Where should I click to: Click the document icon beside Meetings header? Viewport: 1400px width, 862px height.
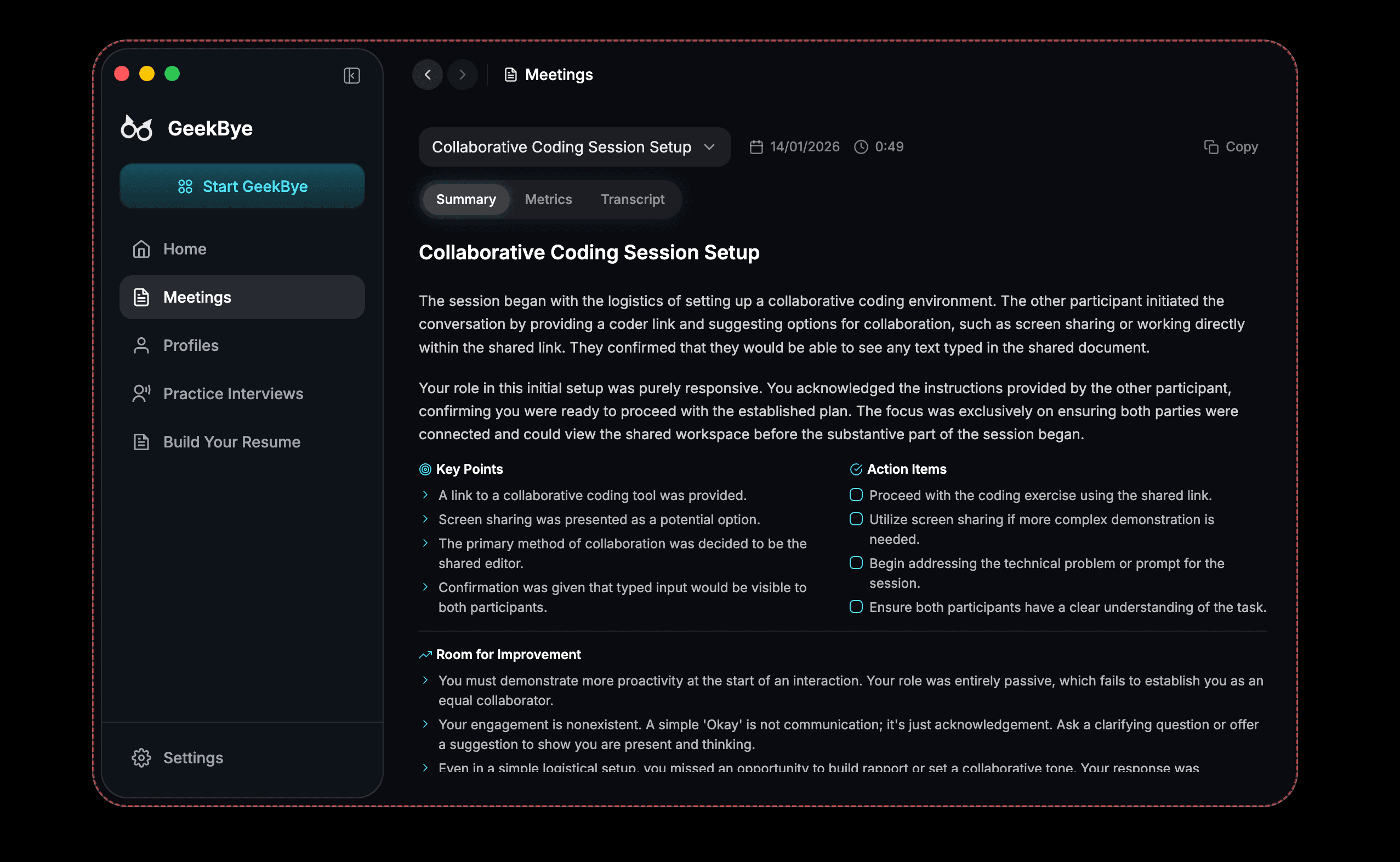click(x=510, y=75)
